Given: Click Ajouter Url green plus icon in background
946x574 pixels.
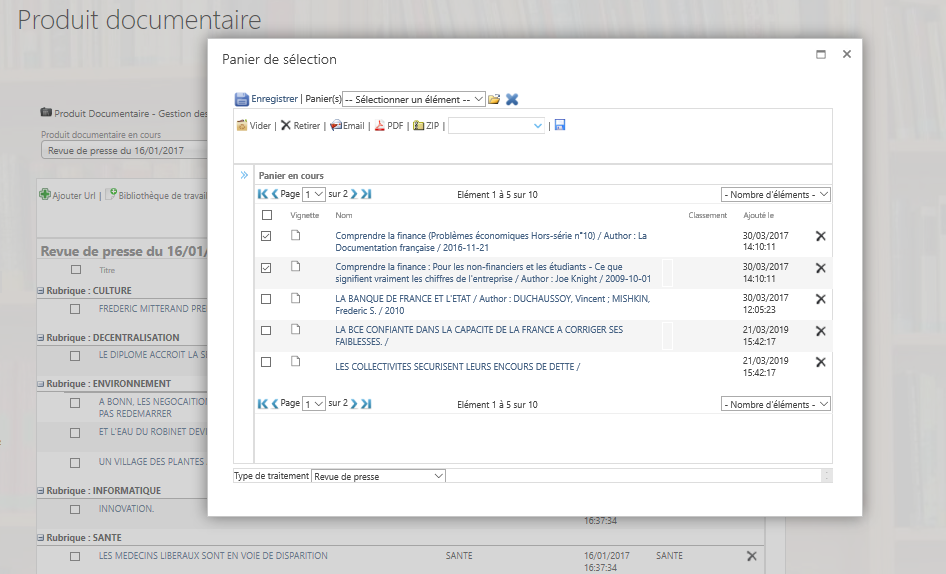Looking at the screenshot, I should (x=45, y=194).
